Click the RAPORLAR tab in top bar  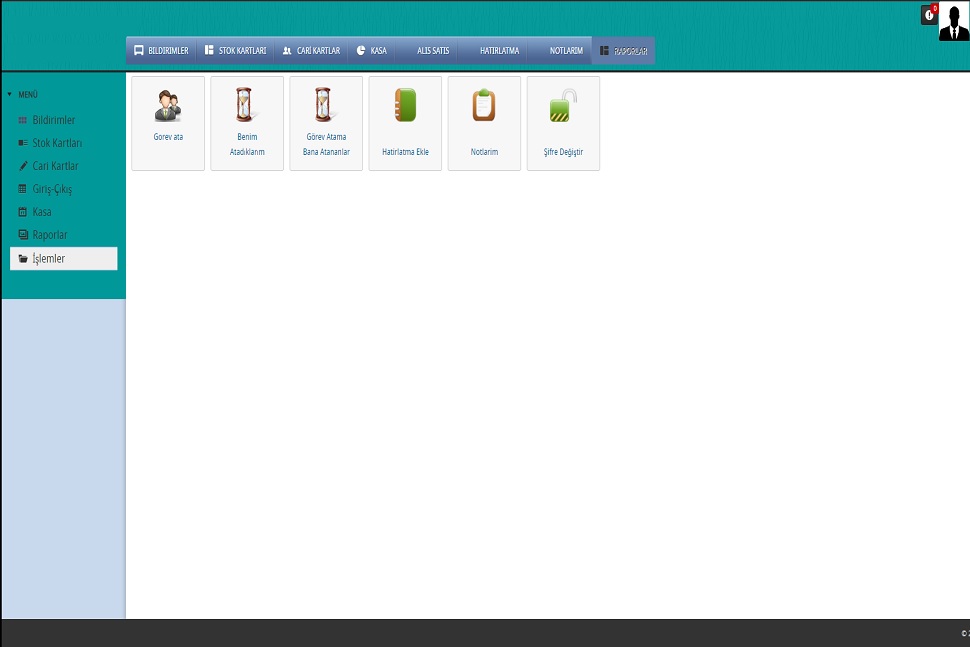623,50
